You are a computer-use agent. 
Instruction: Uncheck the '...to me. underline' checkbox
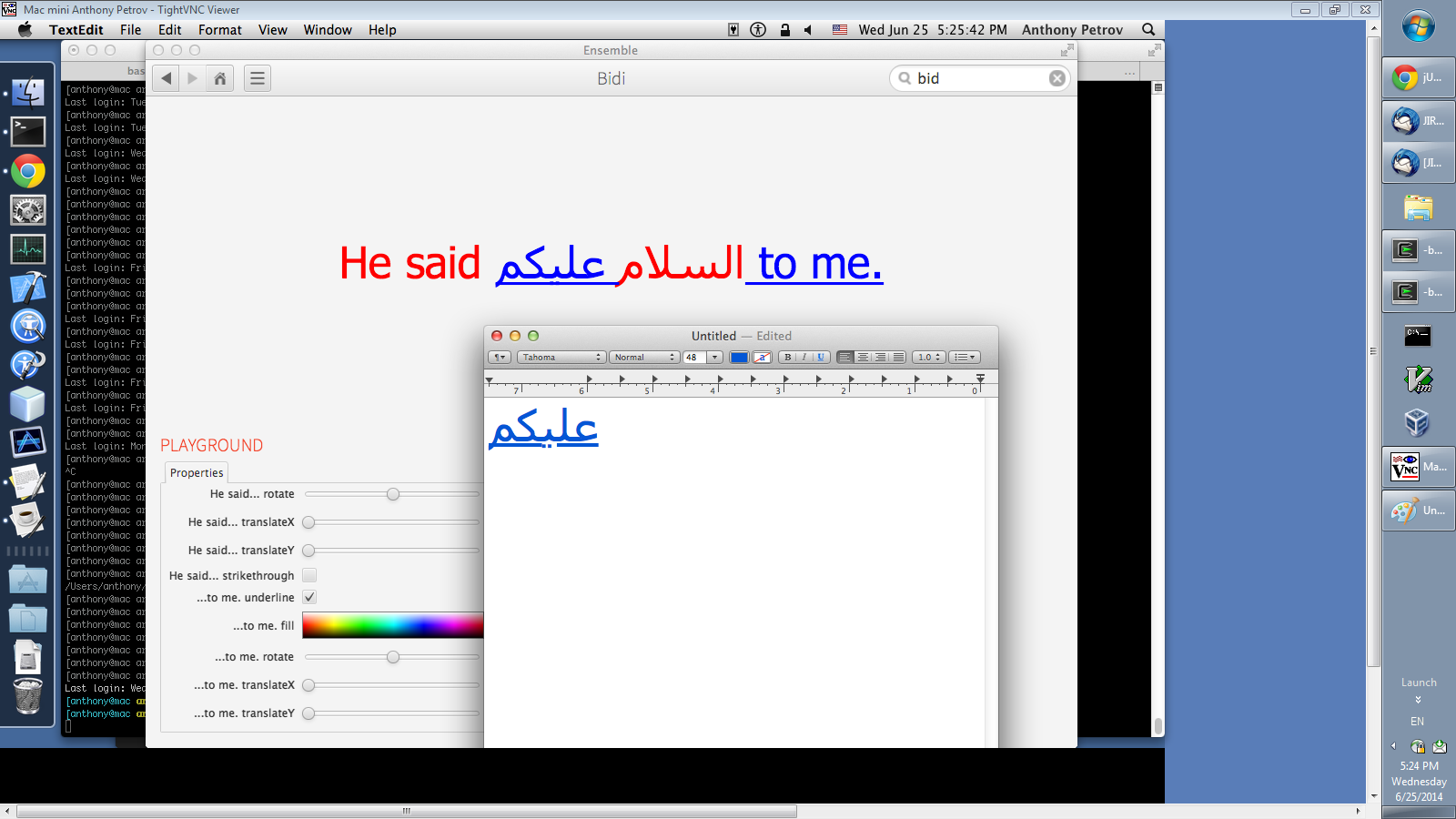coord(309,597)
